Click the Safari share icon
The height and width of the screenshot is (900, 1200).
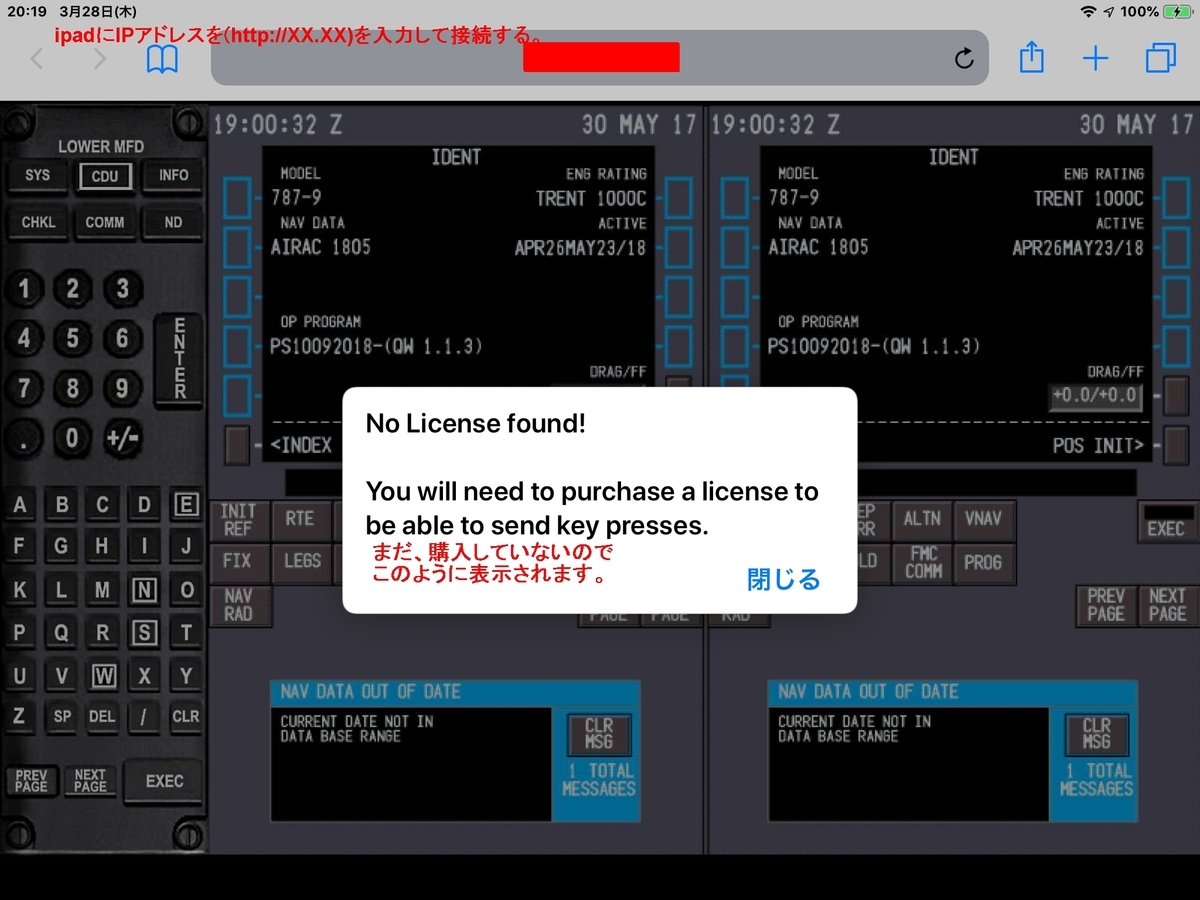coord(1031,59)
